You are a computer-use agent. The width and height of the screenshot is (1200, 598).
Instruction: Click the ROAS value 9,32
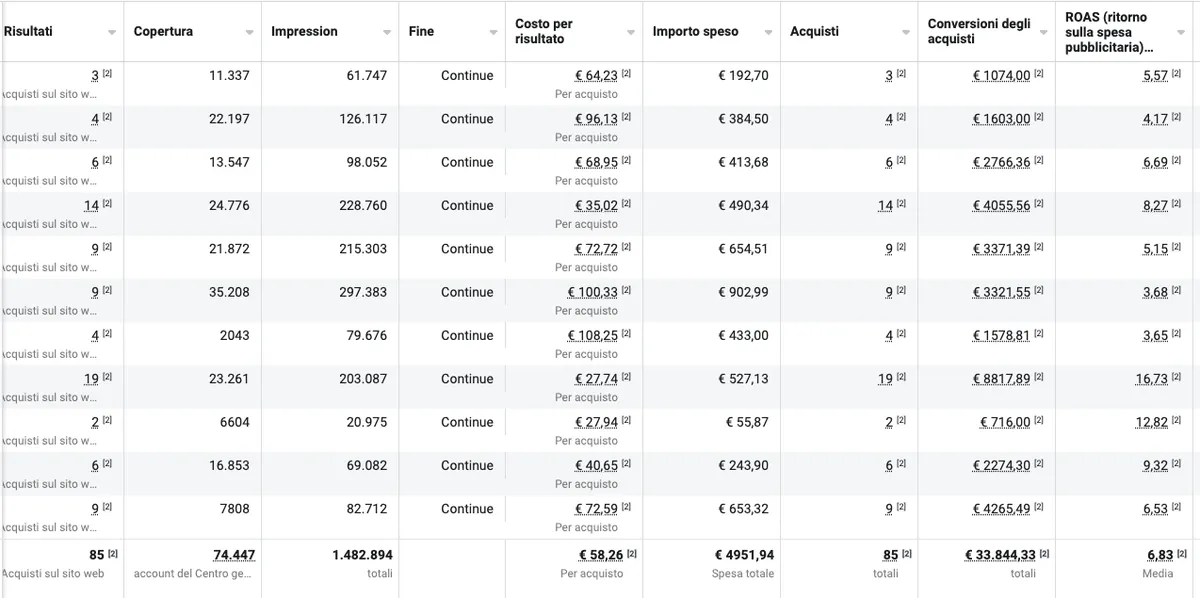coord(1155,466)
